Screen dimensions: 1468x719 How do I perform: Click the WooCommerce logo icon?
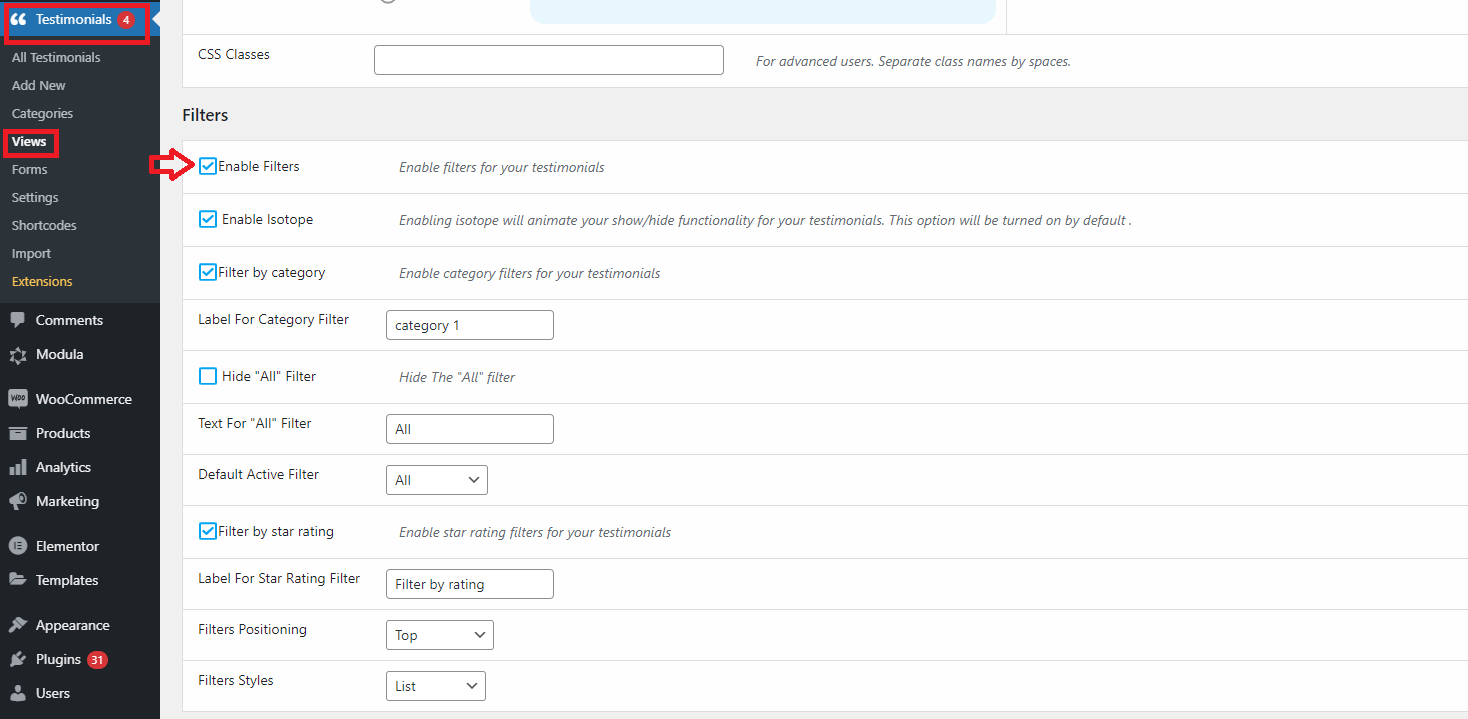(18, 399)
